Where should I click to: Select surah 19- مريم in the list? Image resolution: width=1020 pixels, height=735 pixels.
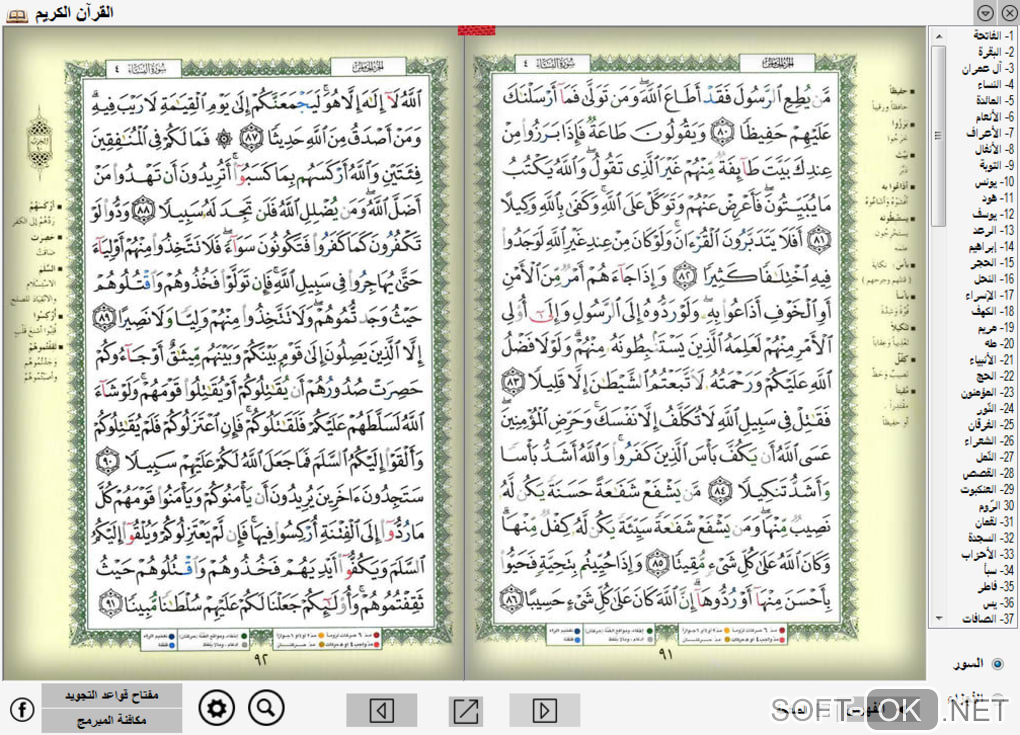pos(995,328)
